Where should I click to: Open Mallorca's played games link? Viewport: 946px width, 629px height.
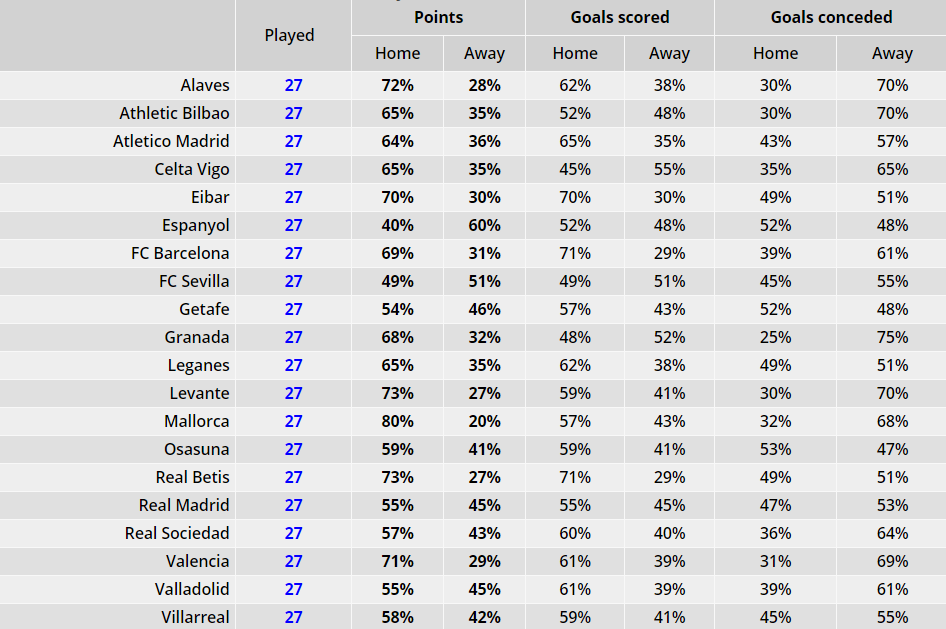tap(293, 422)
